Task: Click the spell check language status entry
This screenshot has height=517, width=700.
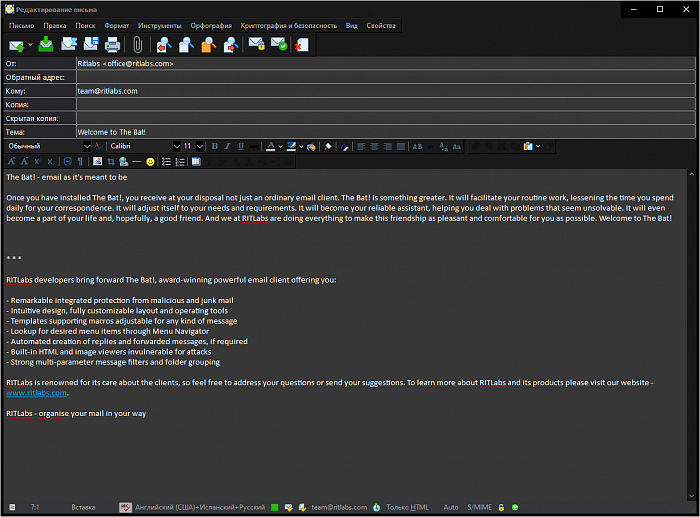Action: point(200,507)
